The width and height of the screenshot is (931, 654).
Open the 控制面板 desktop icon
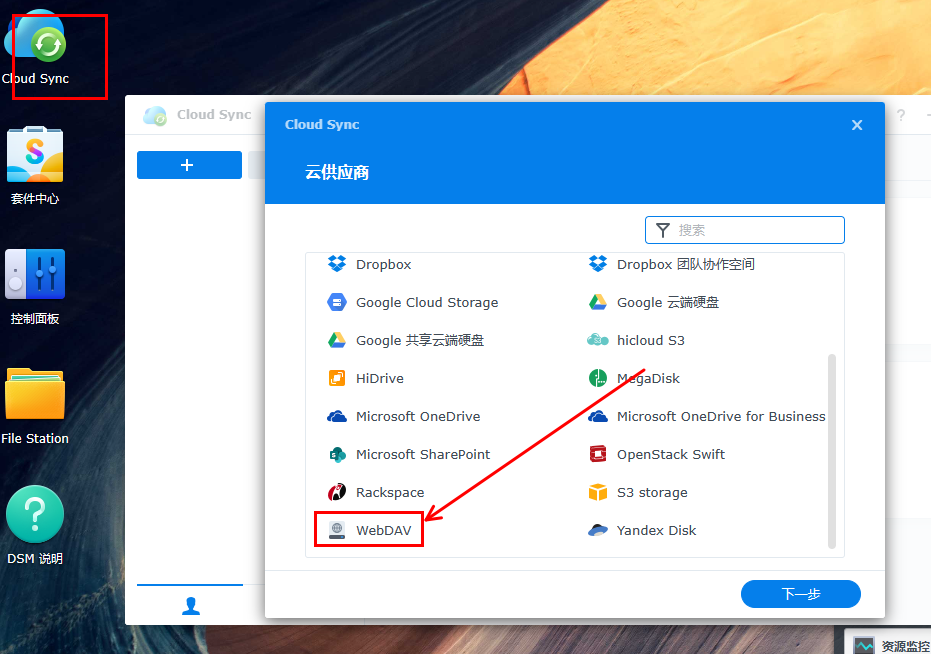tap(35, 274)
